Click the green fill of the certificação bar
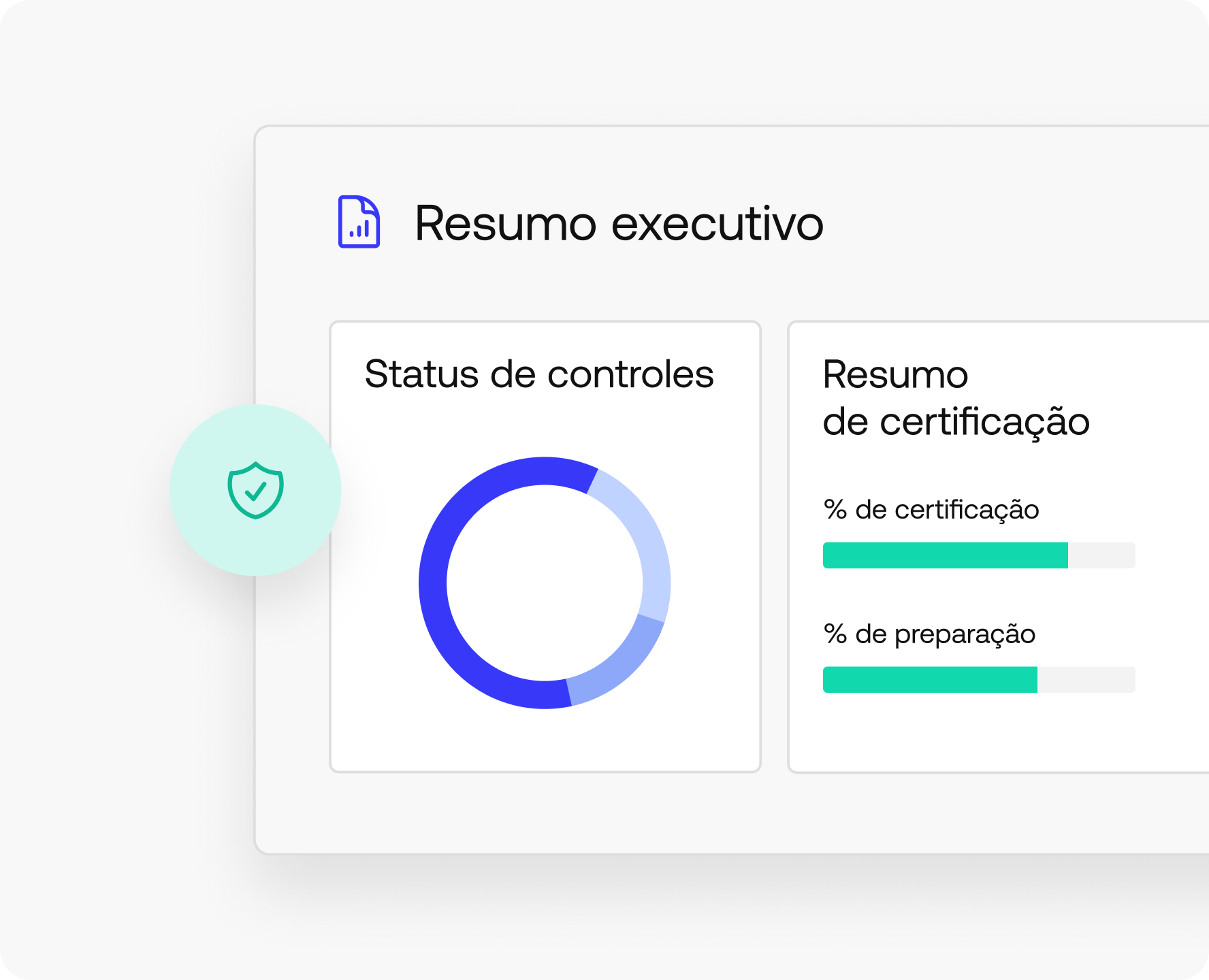The image size is (1209, 980). (945, 555)
